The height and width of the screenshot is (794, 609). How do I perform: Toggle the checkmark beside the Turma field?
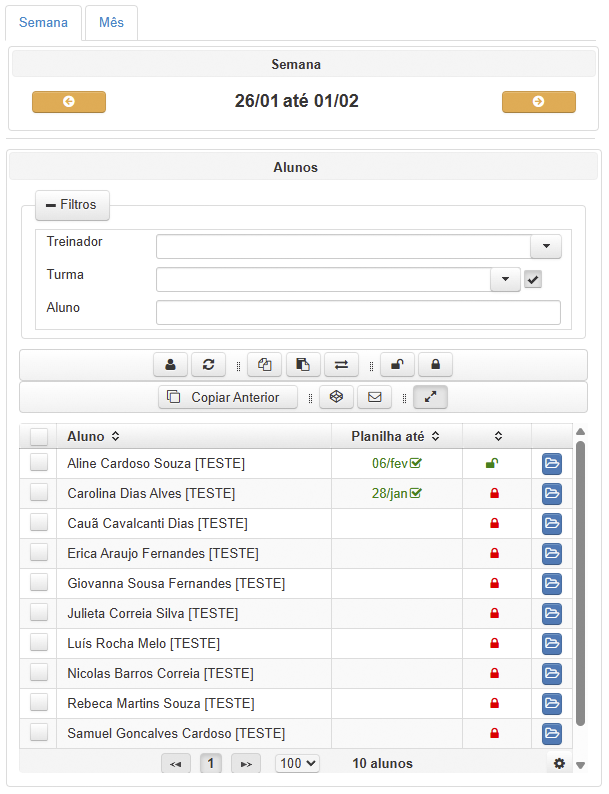point(533,280)
